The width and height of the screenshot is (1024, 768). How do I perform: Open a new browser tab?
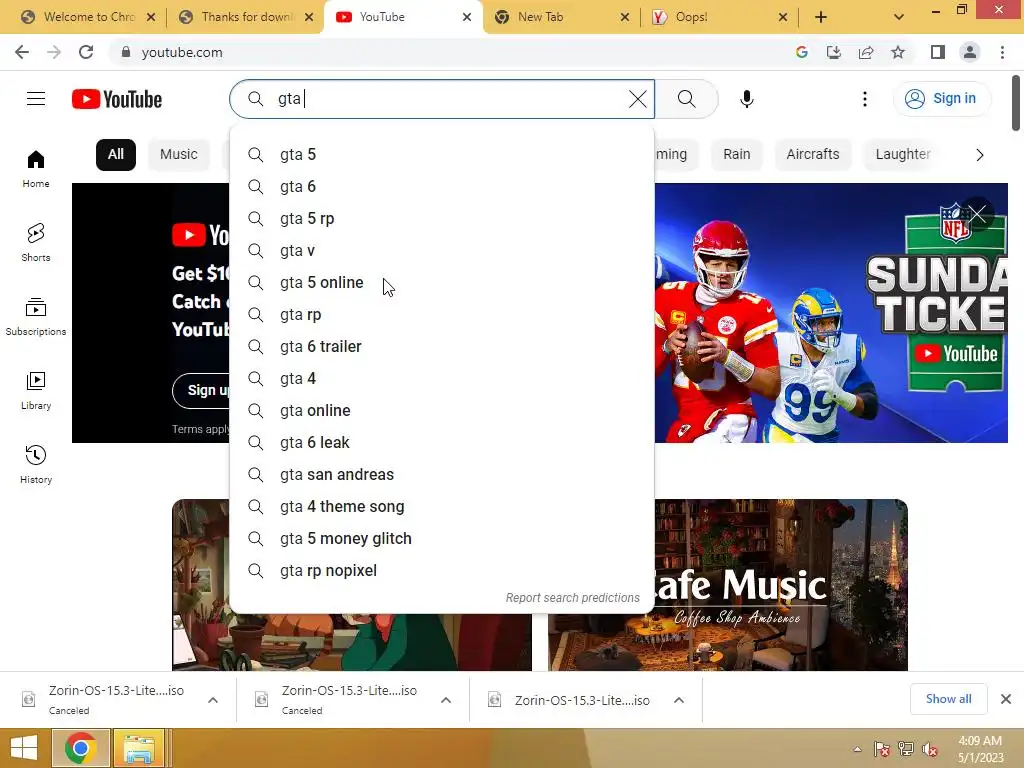click(821, 17)
